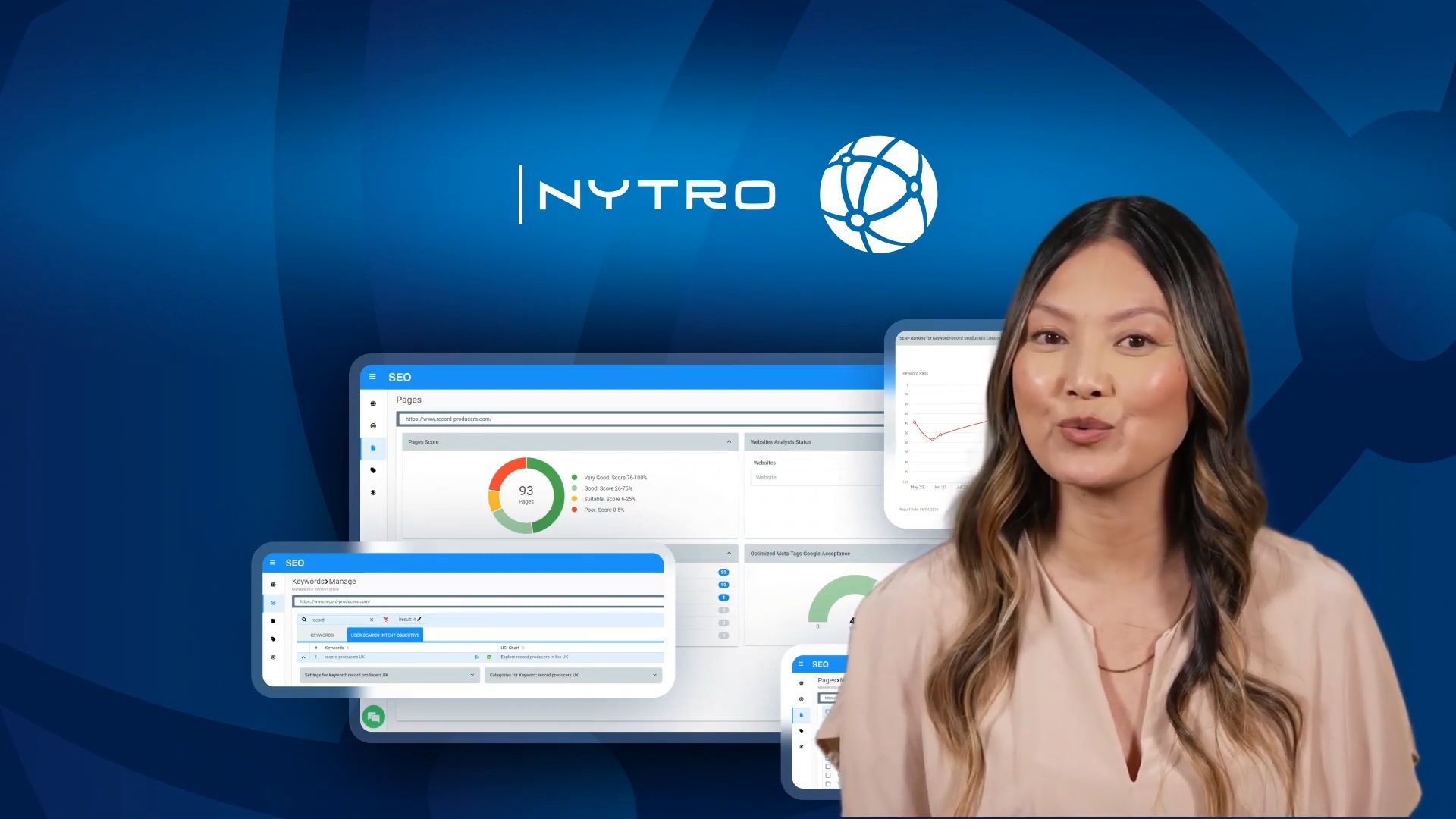Open the hamburger menu in Pages SEO window
Viewport: 1456px width, 819px height.
[x=372, y=377]
